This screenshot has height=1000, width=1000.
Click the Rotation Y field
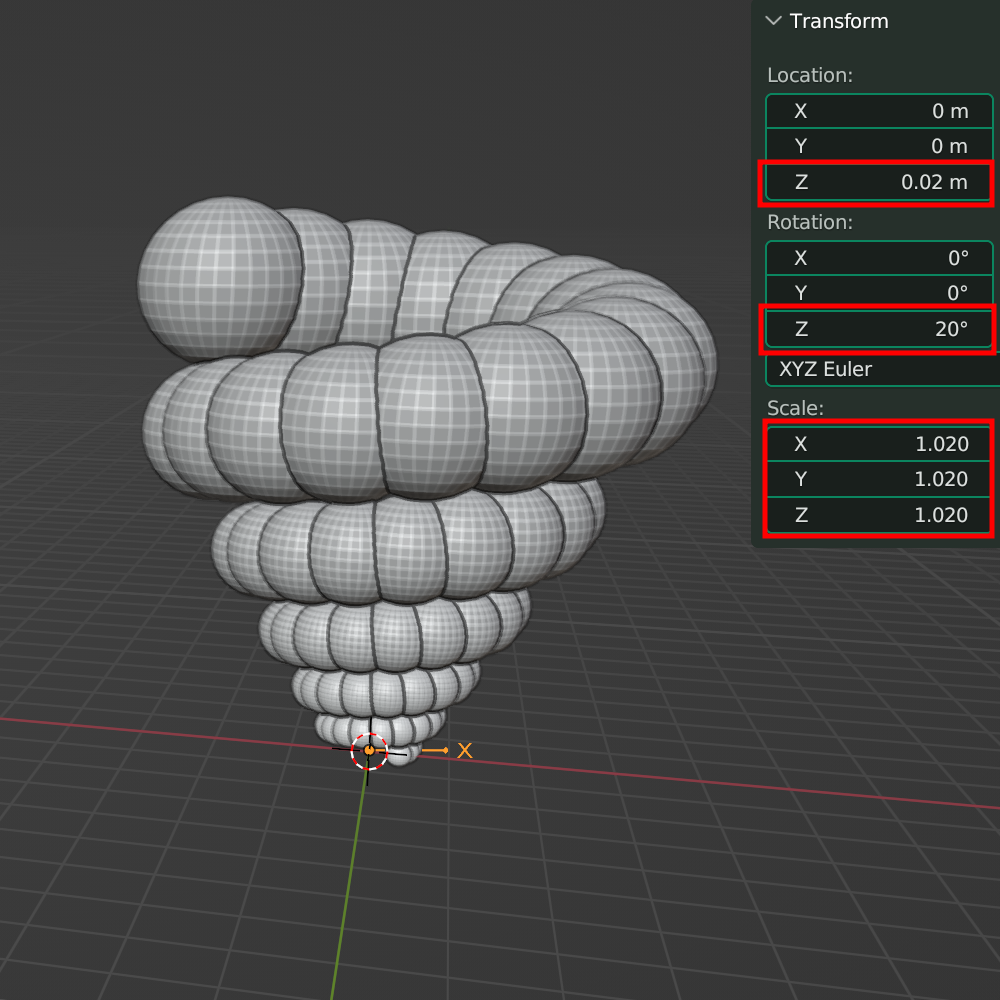pyautogui.click(x=879, y=293)
